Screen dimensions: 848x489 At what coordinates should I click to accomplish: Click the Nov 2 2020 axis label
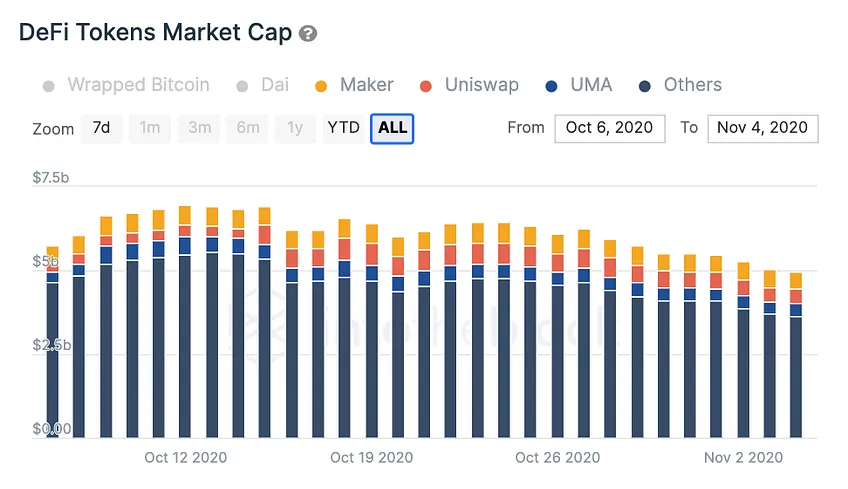743,458
